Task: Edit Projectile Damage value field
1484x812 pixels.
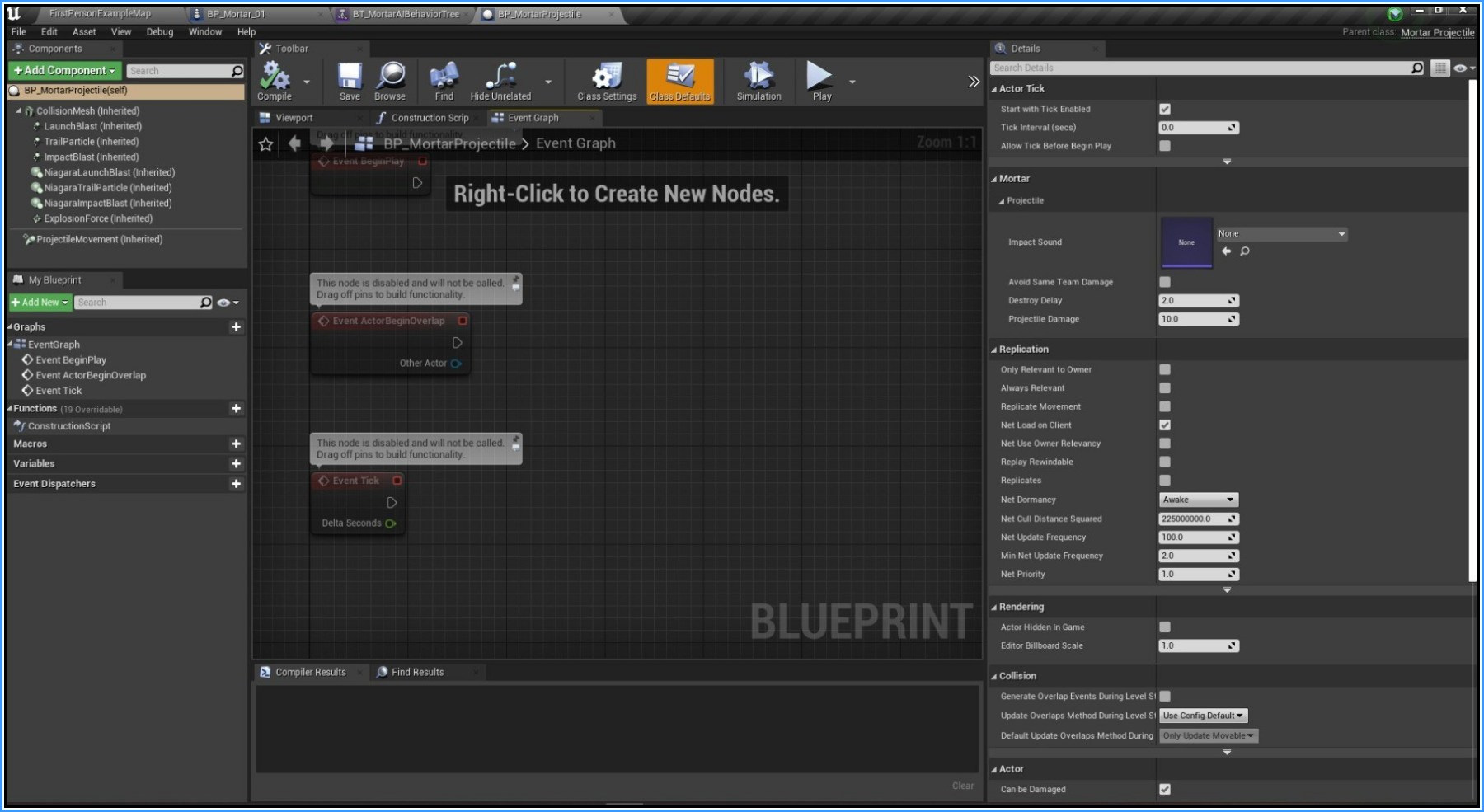Action: [x=1198, y=319]
